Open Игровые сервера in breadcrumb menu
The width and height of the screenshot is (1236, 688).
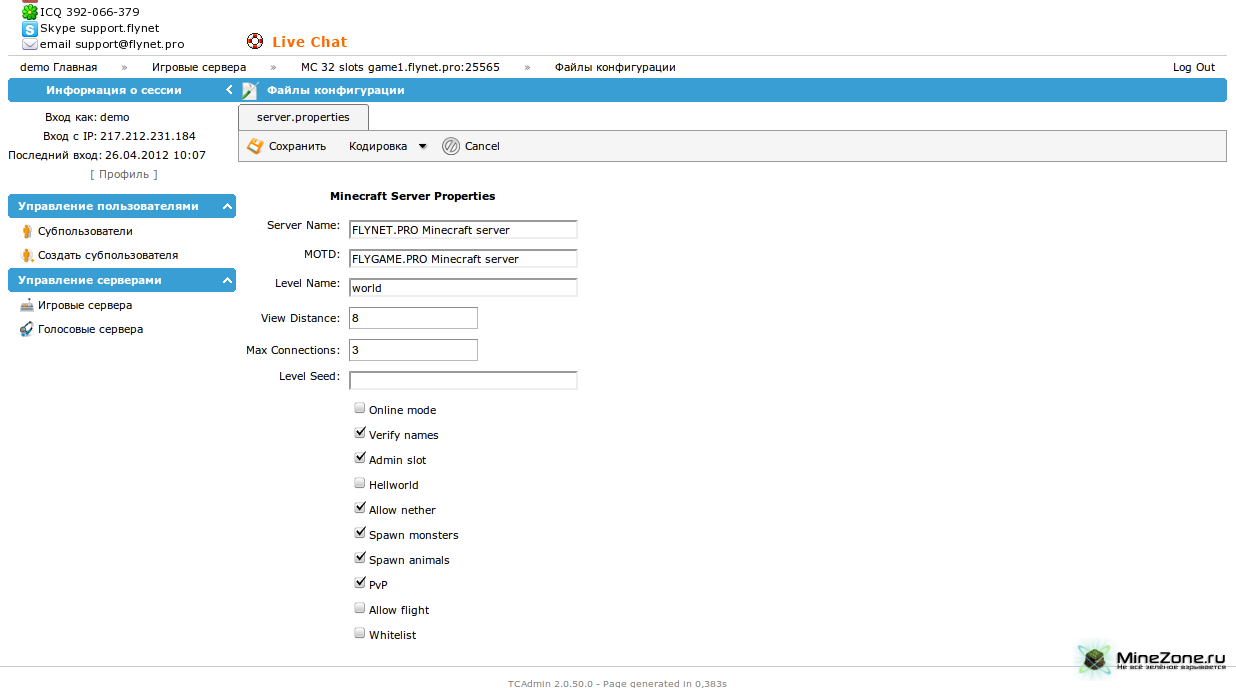199,68
